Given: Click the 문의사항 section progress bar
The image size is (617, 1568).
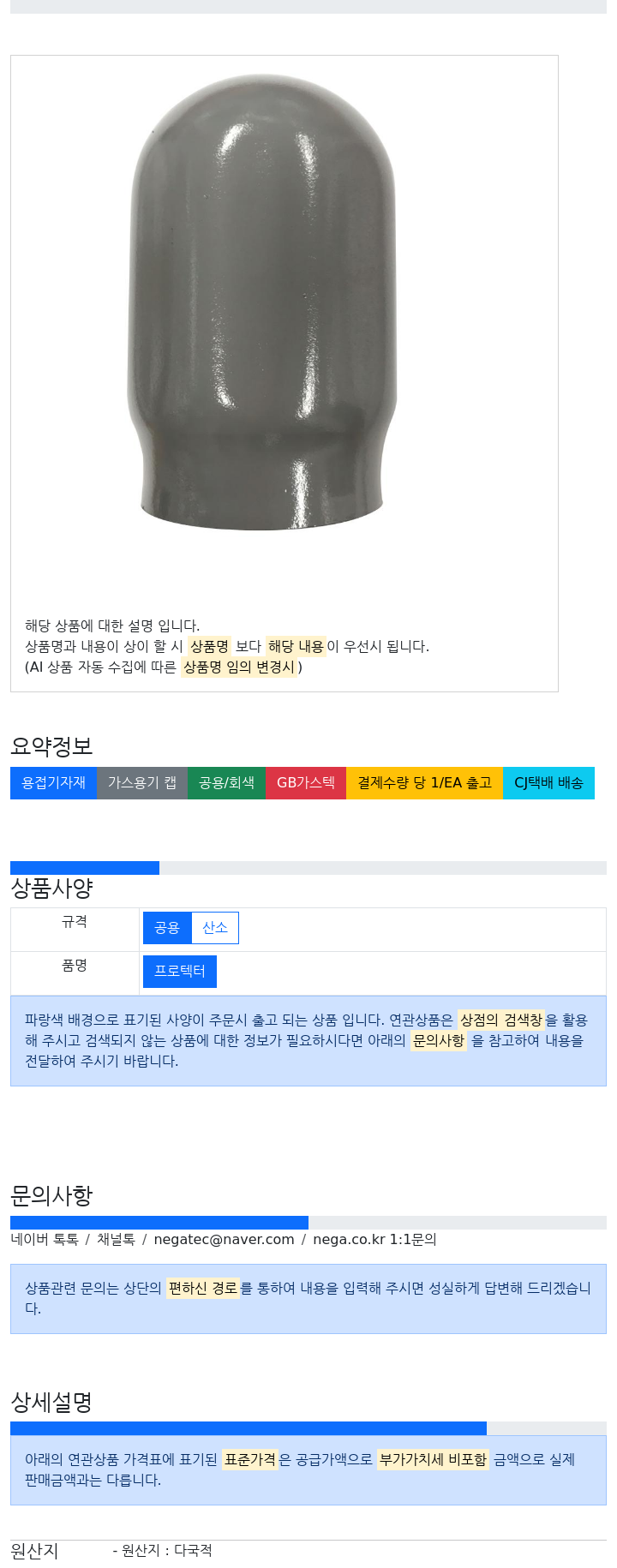Looking at the screenshot, I should click(x=308, y=1223).
